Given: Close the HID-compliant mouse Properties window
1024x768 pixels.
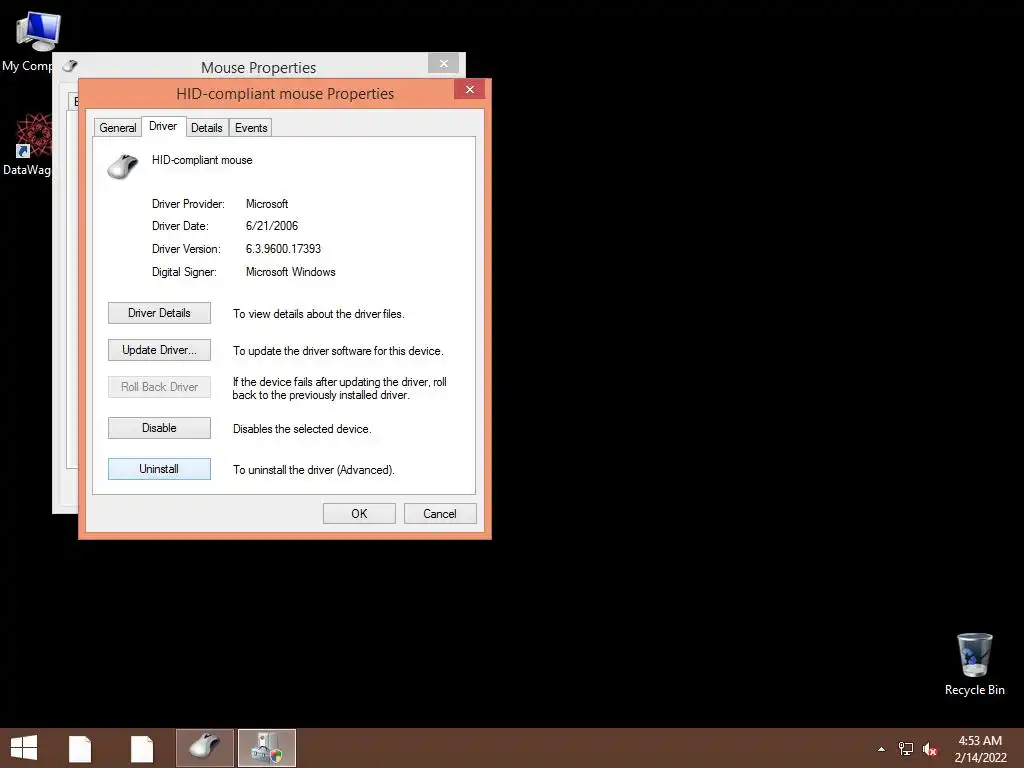Looking at the screenshot, I should click(x=470, y=89).
